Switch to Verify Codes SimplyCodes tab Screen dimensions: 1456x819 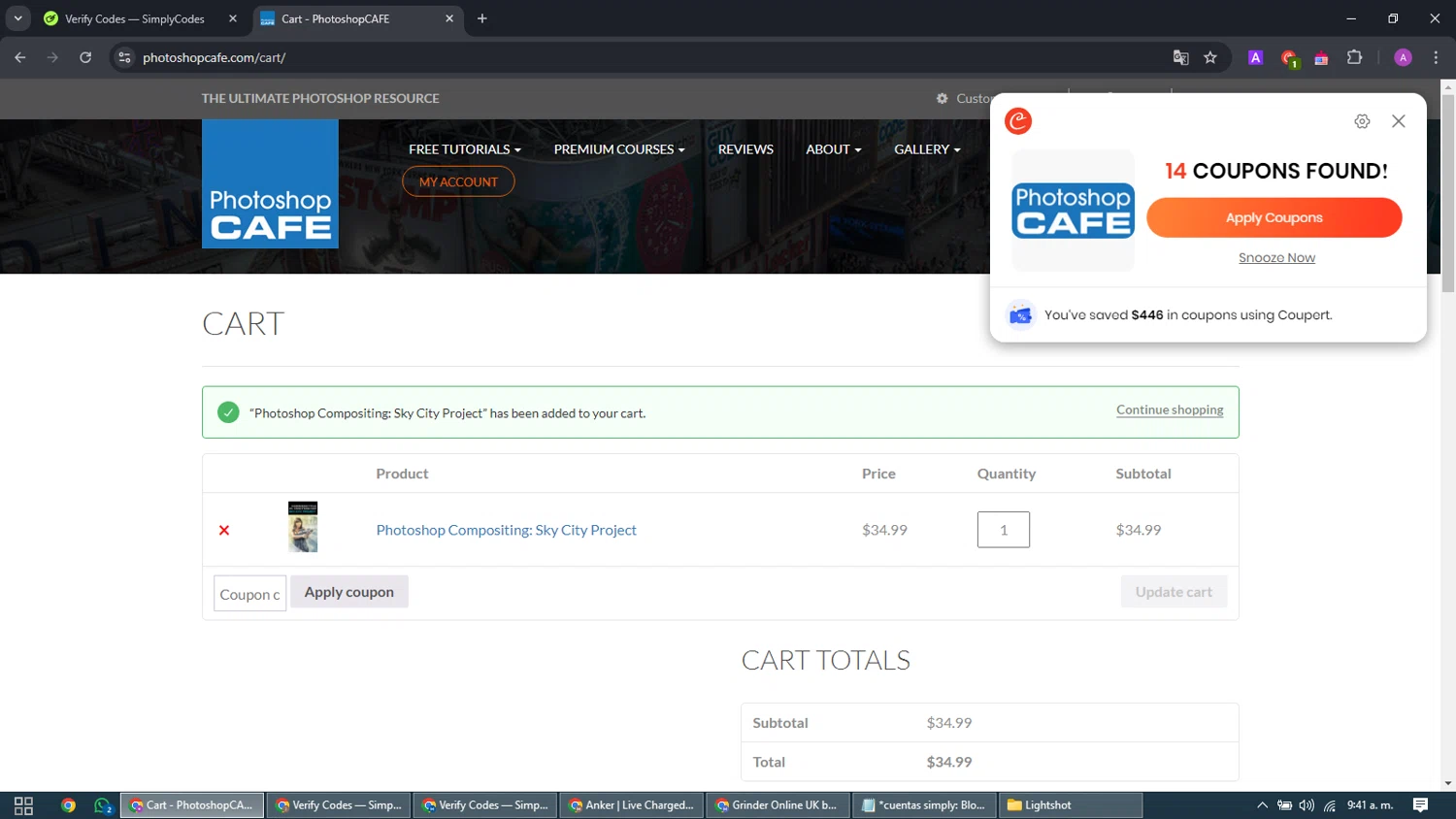click(x=133, y=18)
